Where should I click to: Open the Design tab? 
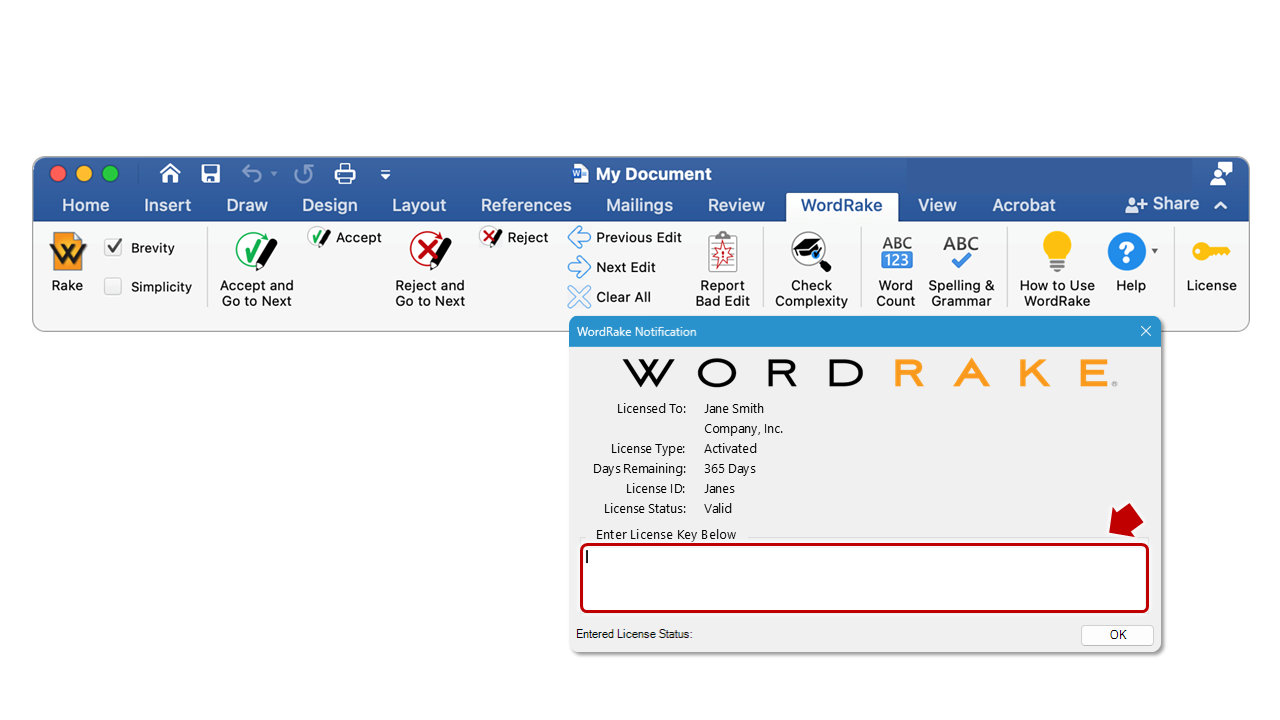pyautogui.click(x=330, y=205)
